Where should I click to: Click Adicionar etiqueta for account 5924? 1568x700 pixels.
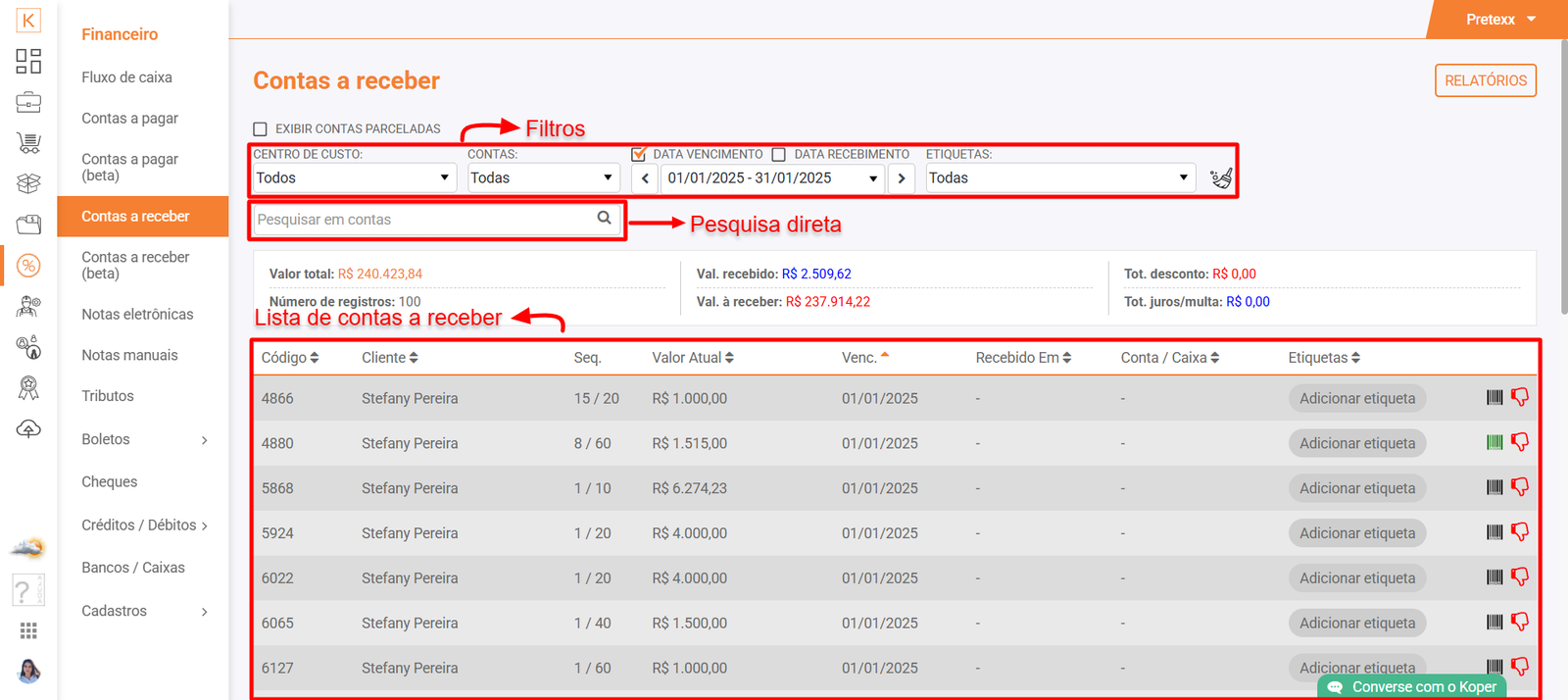[1356, 533]
